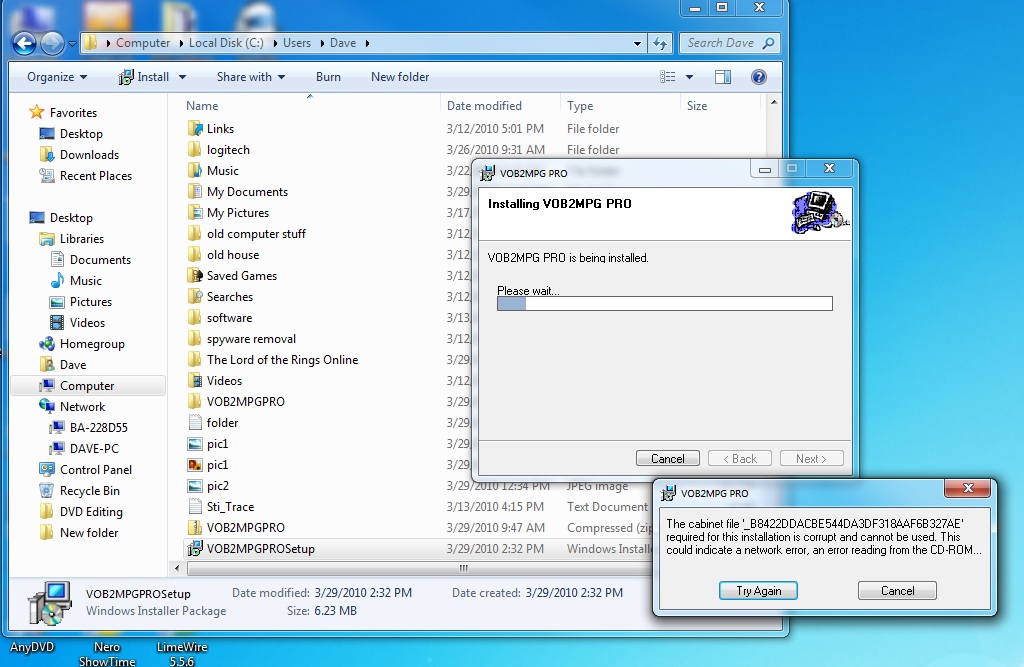Open the recent pages dropdown next to Forward
Screen dimensions: 1024x667
pos(72,44)
